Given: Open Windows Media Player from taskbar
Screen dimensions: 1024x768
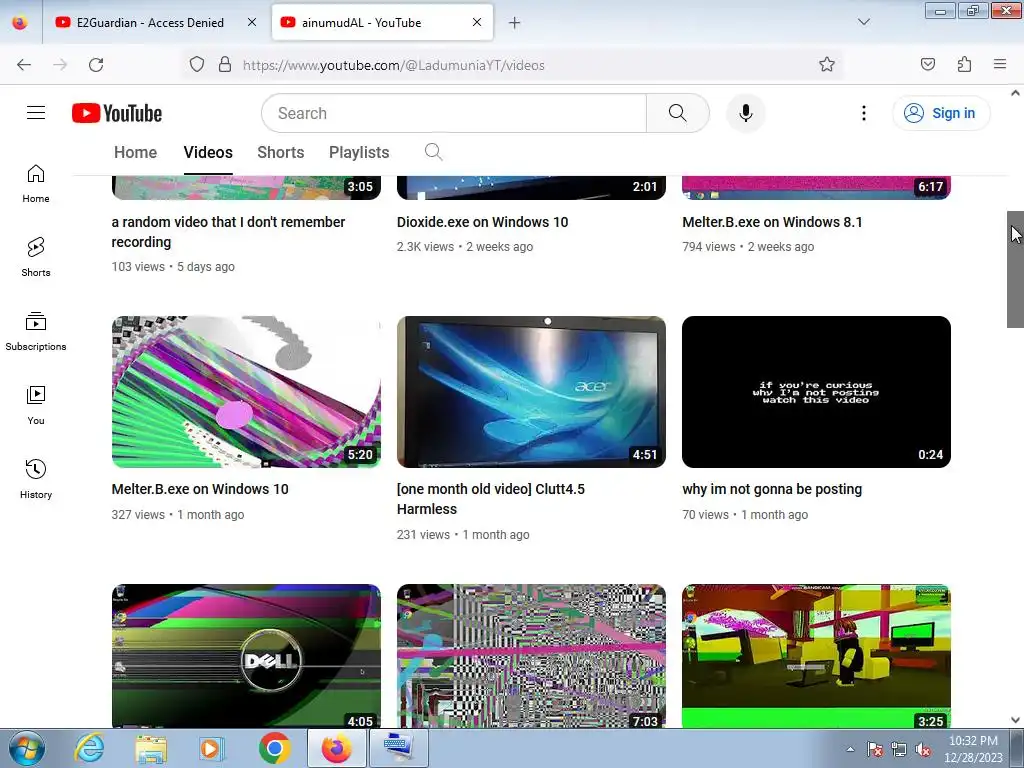Looking at the screenshot, I should coord(212,748).
